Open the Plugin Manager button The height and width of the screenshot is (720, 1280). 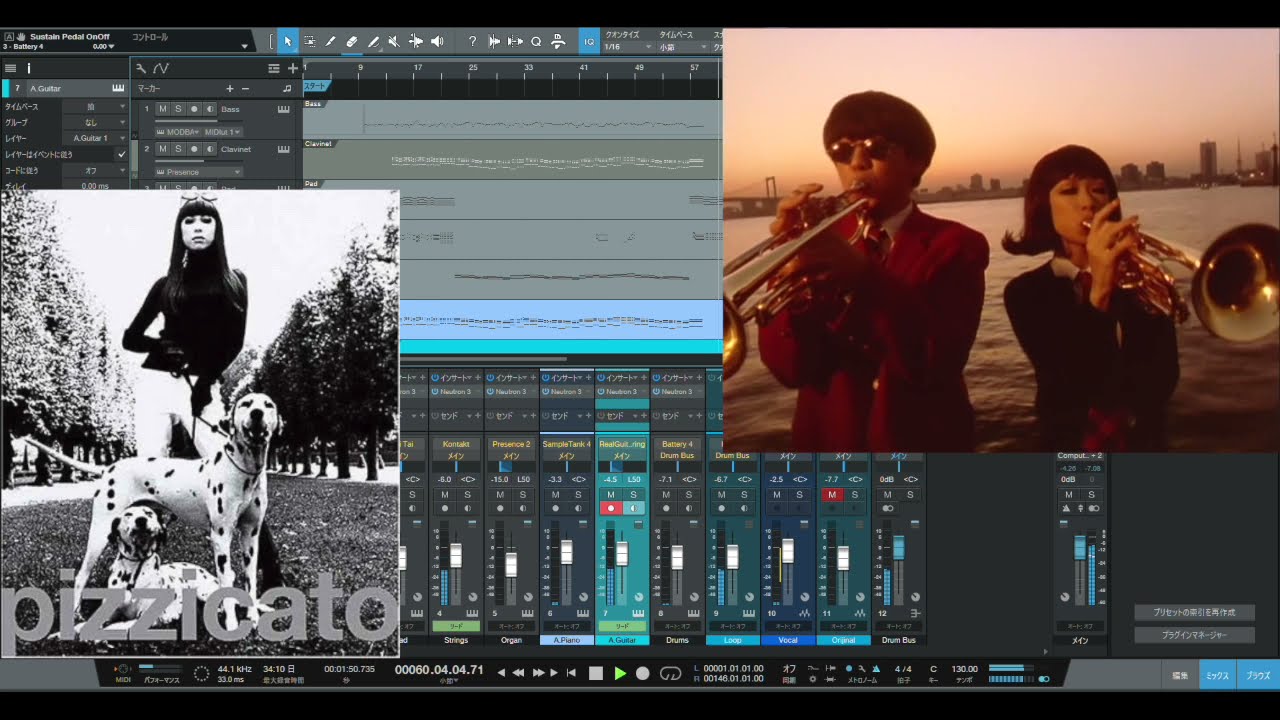pos(1194,635)
